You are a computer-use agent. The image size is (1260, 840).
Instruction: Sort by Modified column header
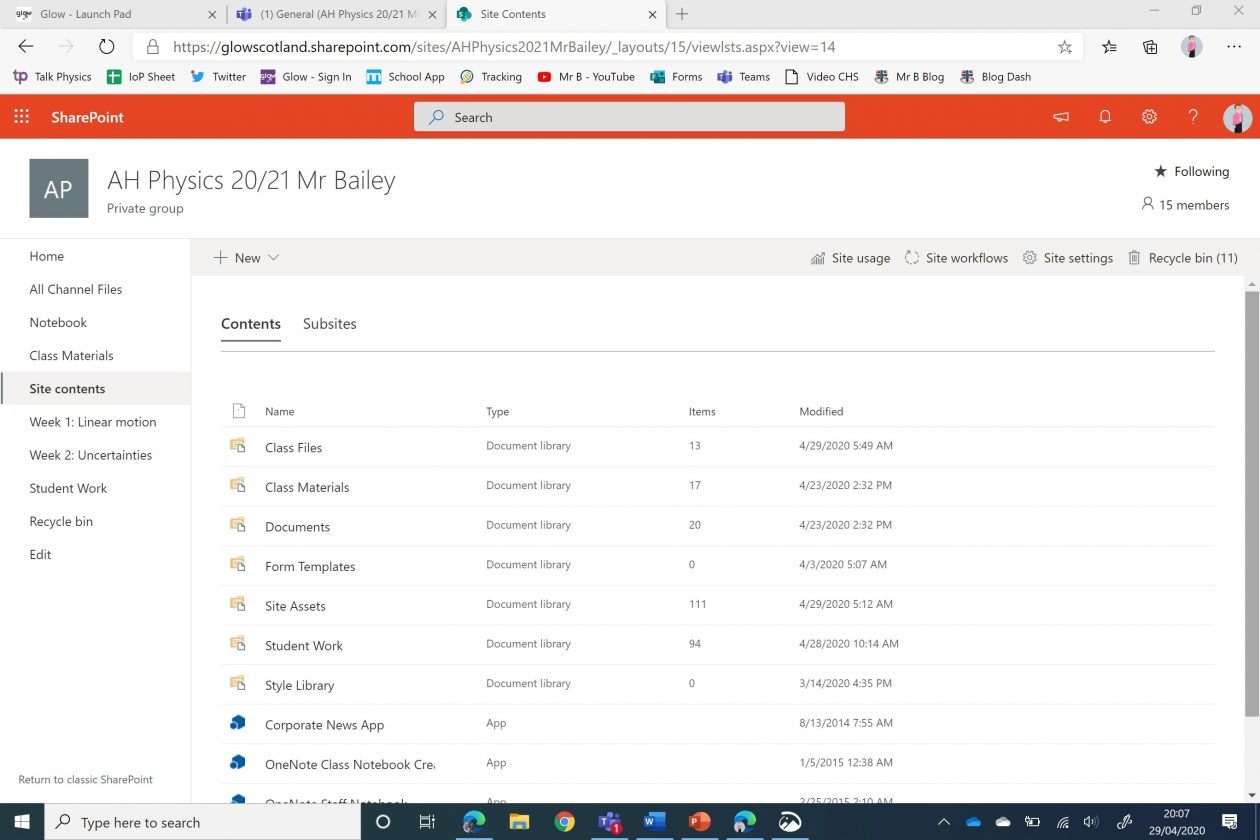click(821, 411)
